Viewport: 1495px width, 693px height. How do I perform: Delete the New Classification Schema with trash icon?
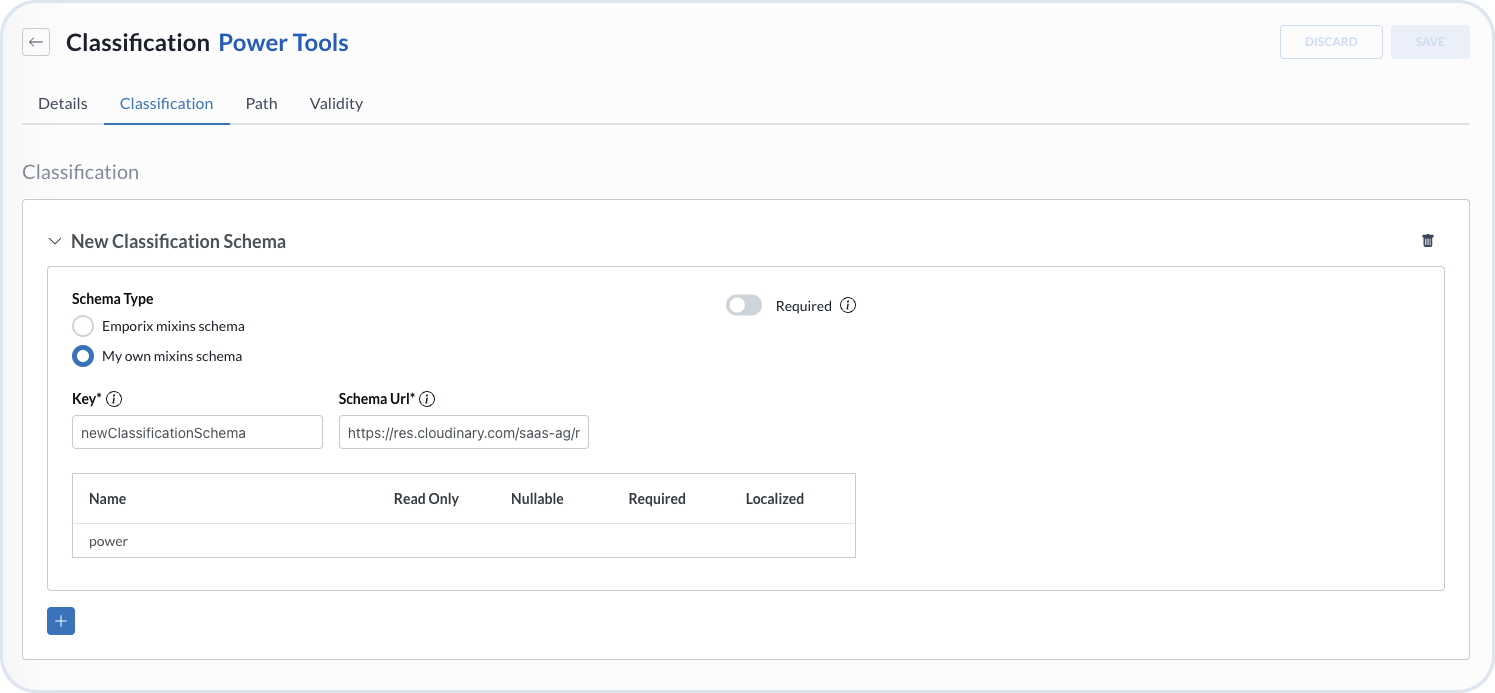click(x=1427, y=241)
